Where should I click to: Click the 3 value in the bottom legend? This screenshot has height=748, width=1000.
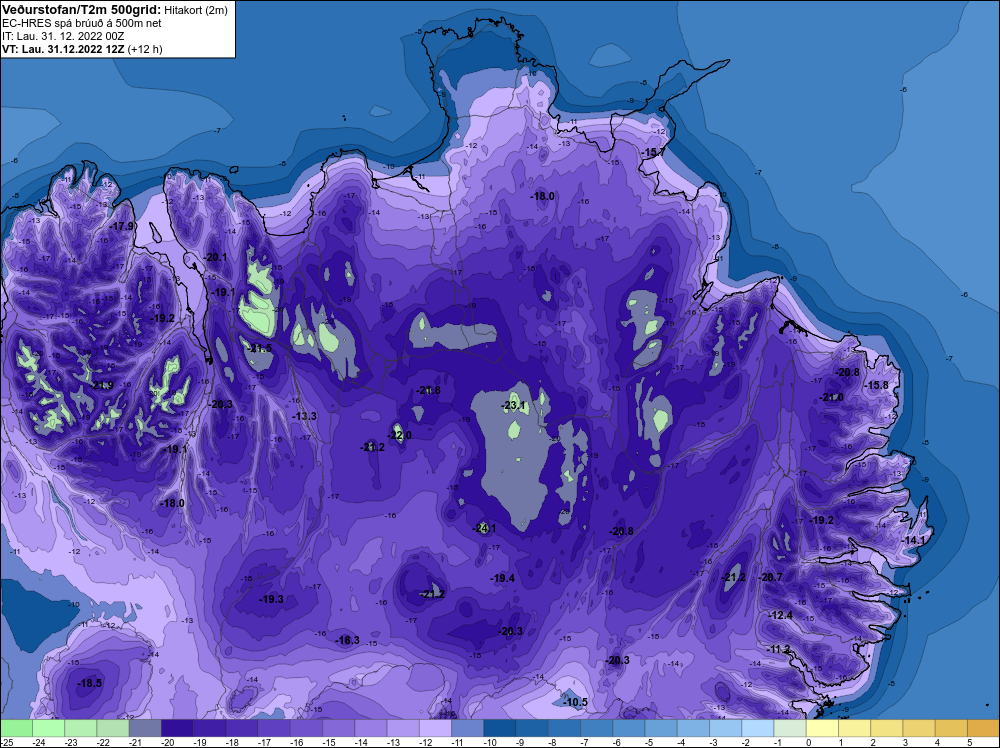coord(906,742)
